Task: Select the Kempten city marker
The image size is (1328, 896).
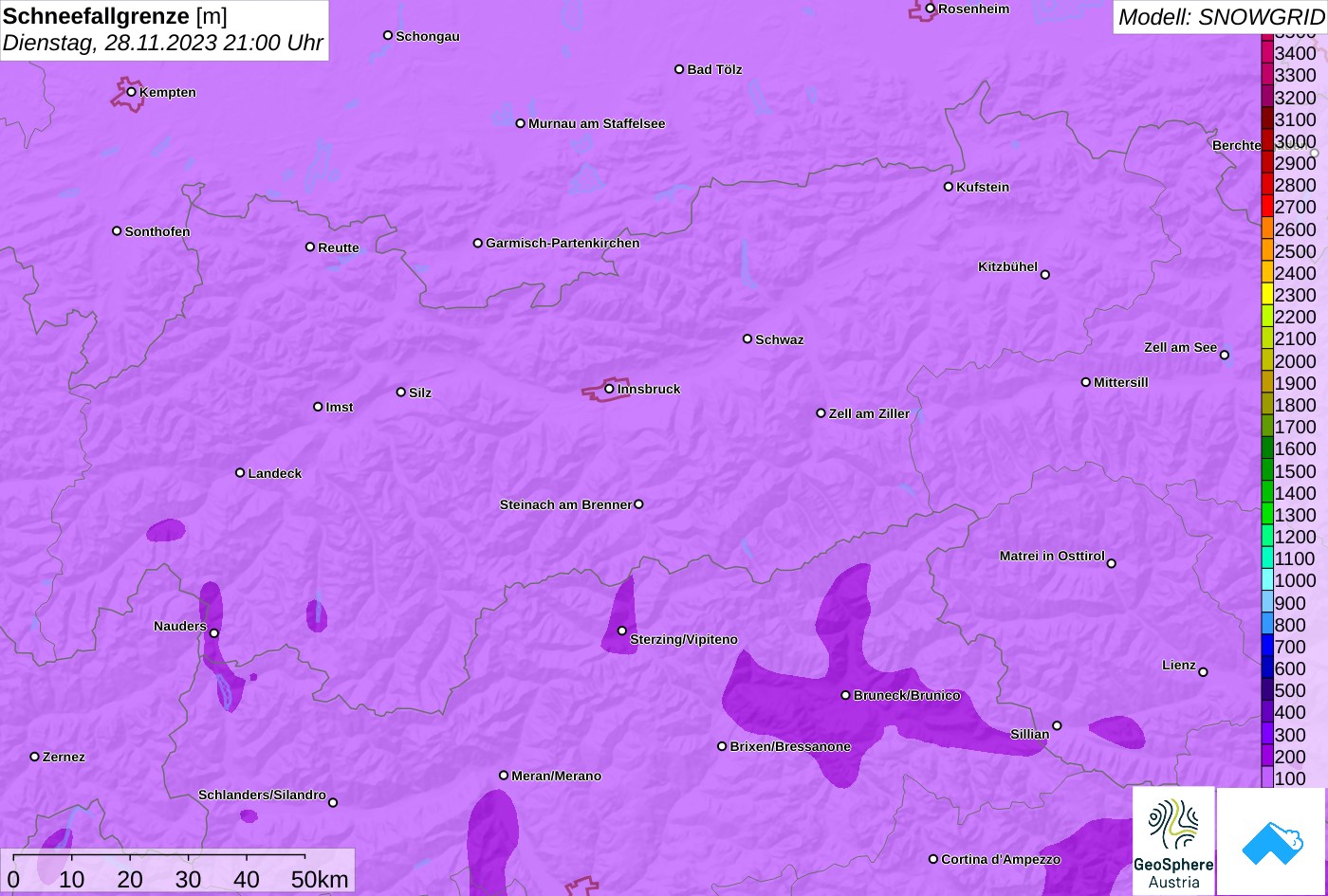Action: coord(132,92)
